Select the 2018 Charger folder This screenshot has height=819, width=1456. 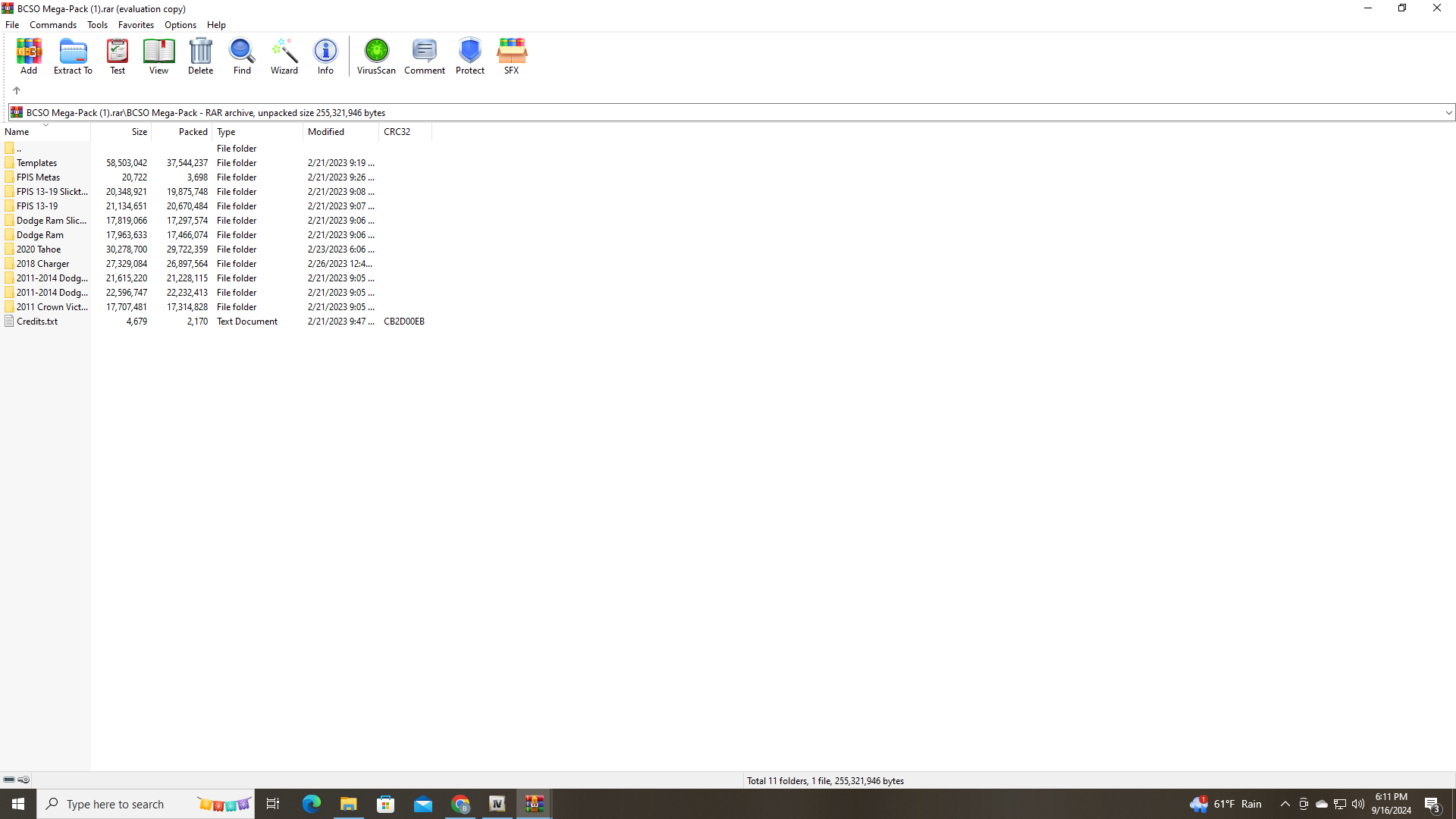[42, 264]
